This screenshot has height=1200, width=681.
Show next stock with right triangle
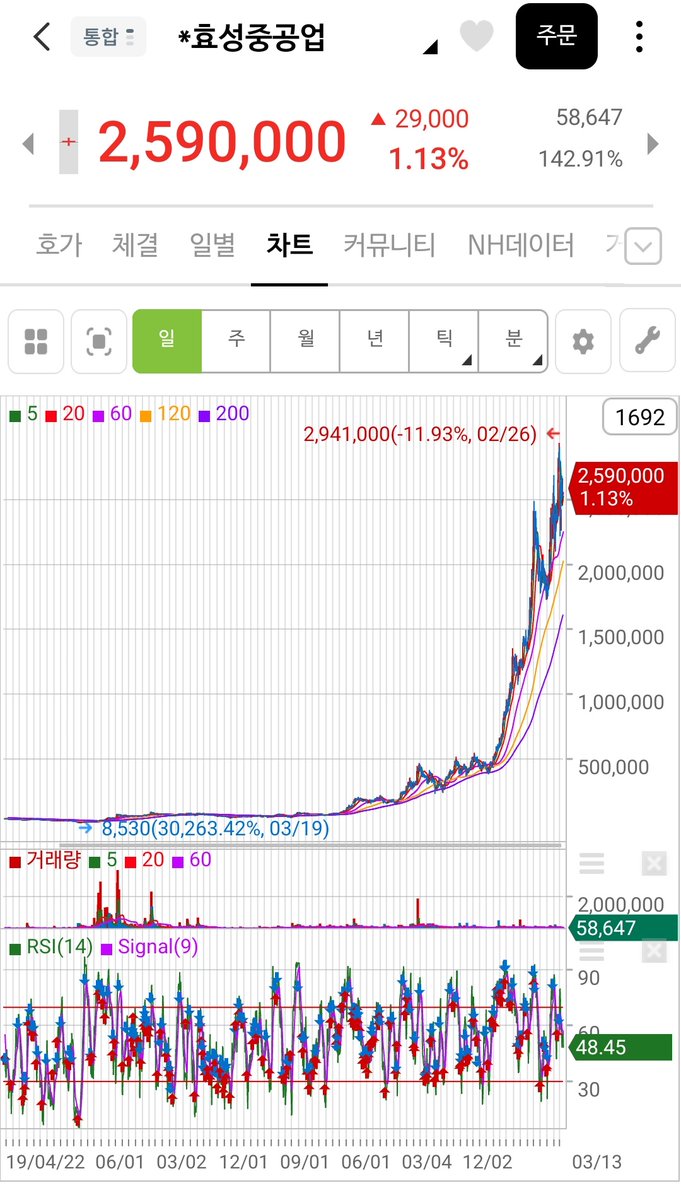(653, 143)
